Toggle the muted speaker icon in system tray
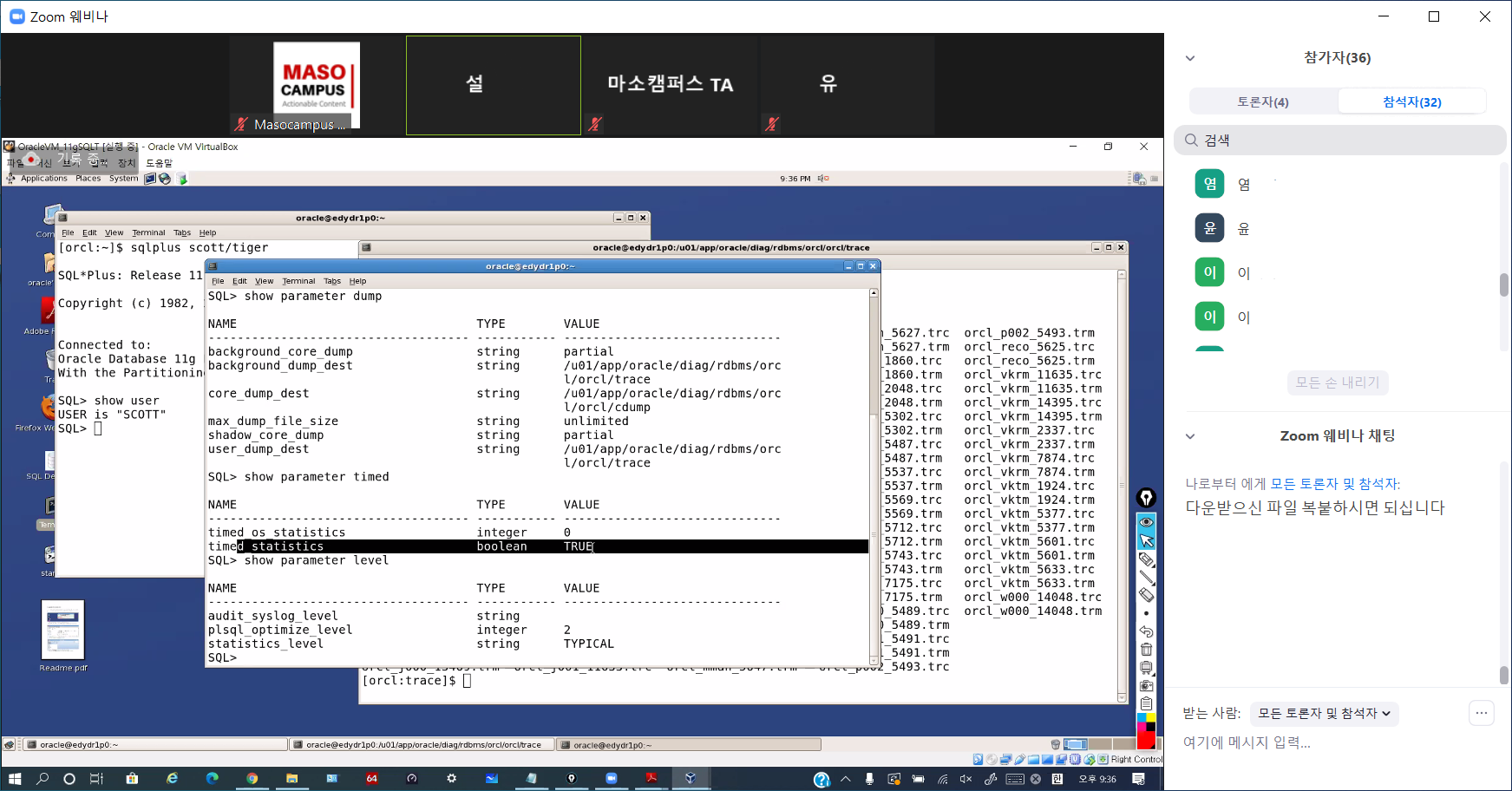1512x791 pixels. point(965,779)
